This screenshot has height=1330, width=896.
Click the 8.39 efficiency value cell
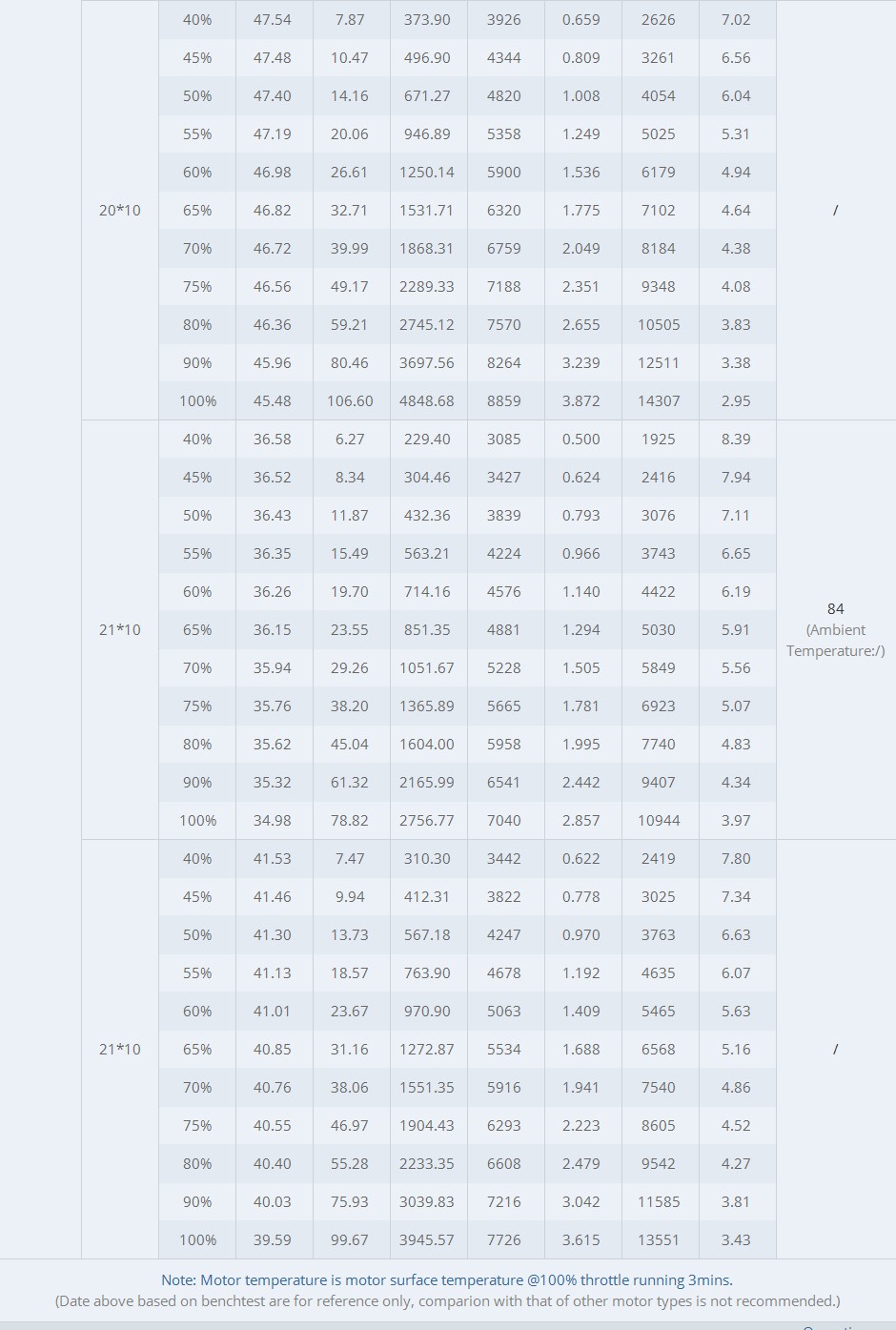pos(736,439)
